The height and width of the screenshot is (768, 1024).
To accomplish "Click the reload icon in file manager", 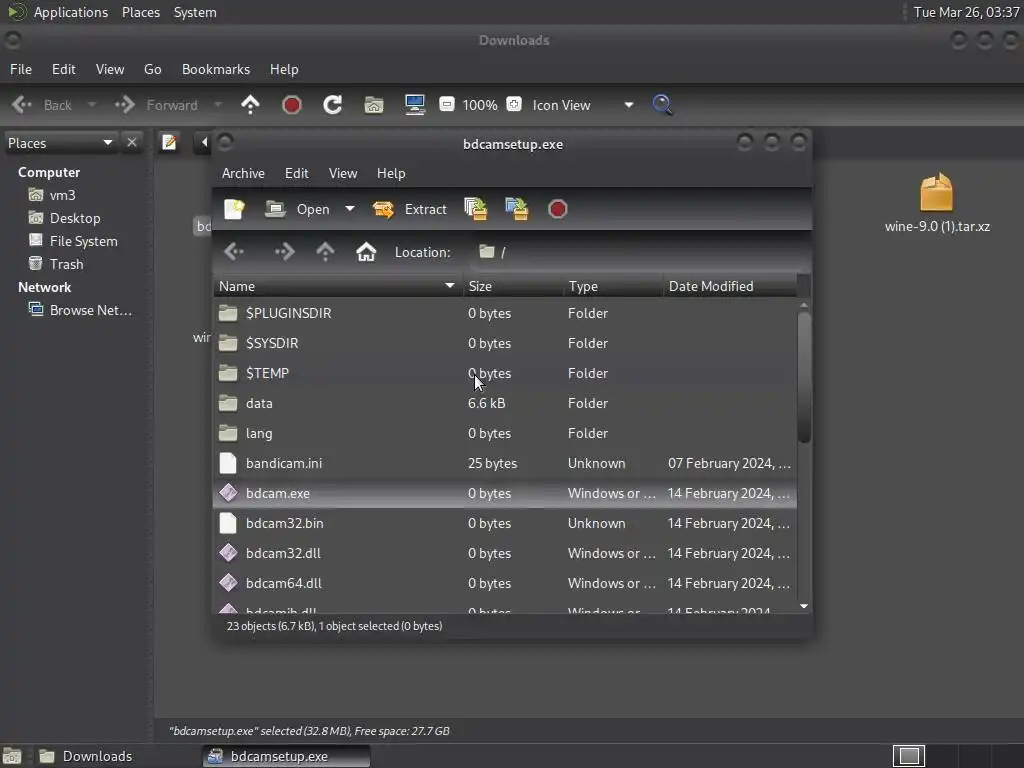I will (332, 105).
